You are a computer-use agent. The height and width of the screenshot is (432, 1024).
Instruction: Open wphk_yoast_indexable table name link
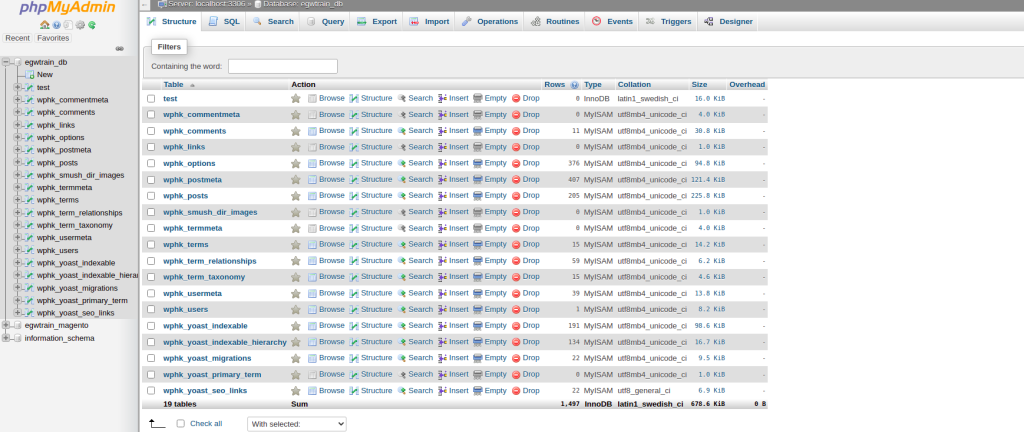[205, 326]
